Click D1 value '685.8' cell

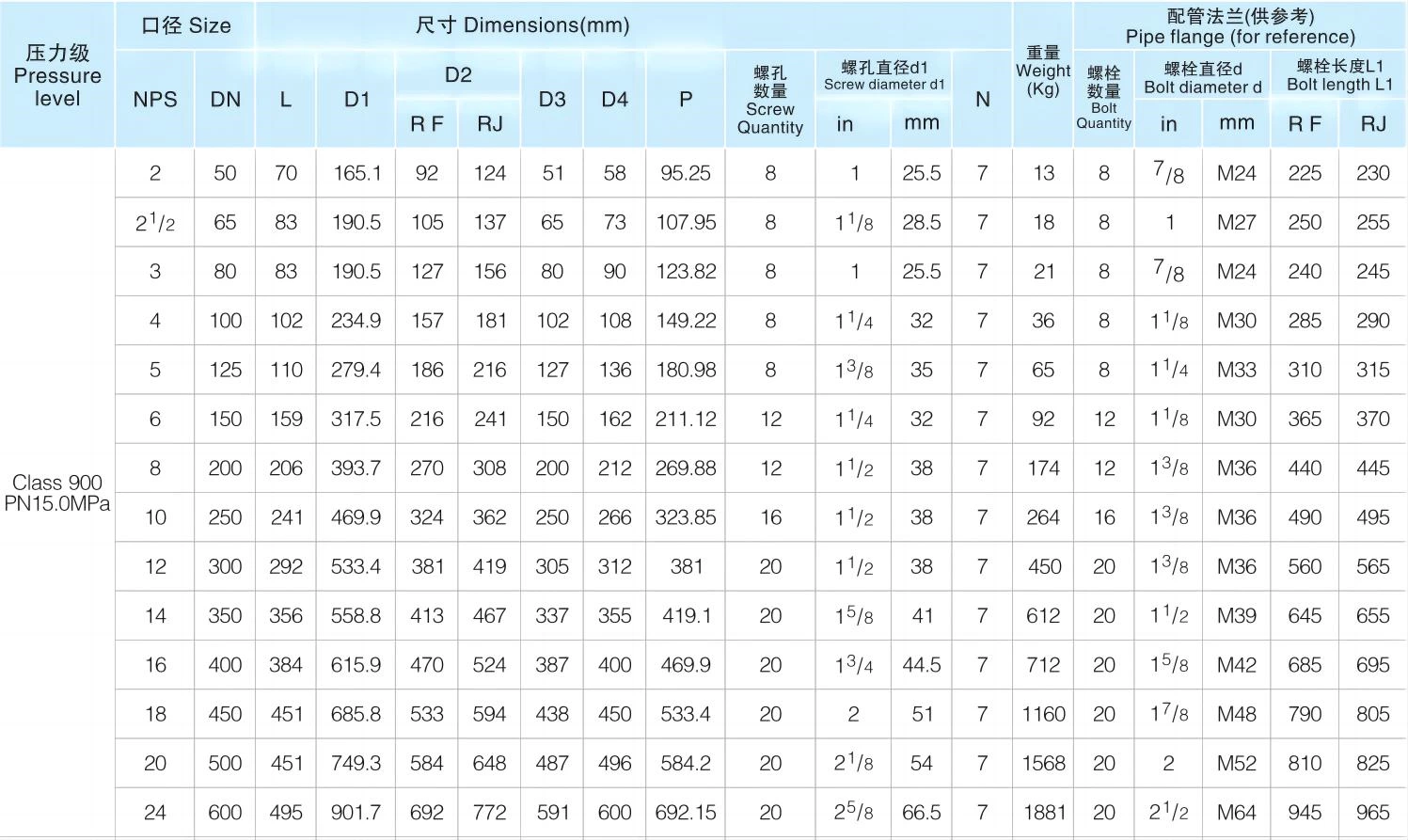[356, 714]
